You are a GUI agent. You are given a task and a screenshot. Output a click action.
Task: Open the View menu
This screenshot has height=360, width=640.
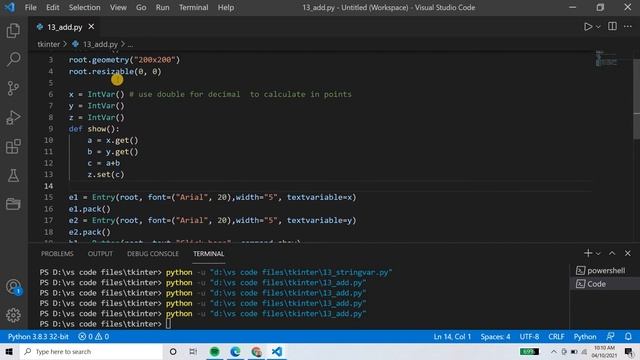118,7
